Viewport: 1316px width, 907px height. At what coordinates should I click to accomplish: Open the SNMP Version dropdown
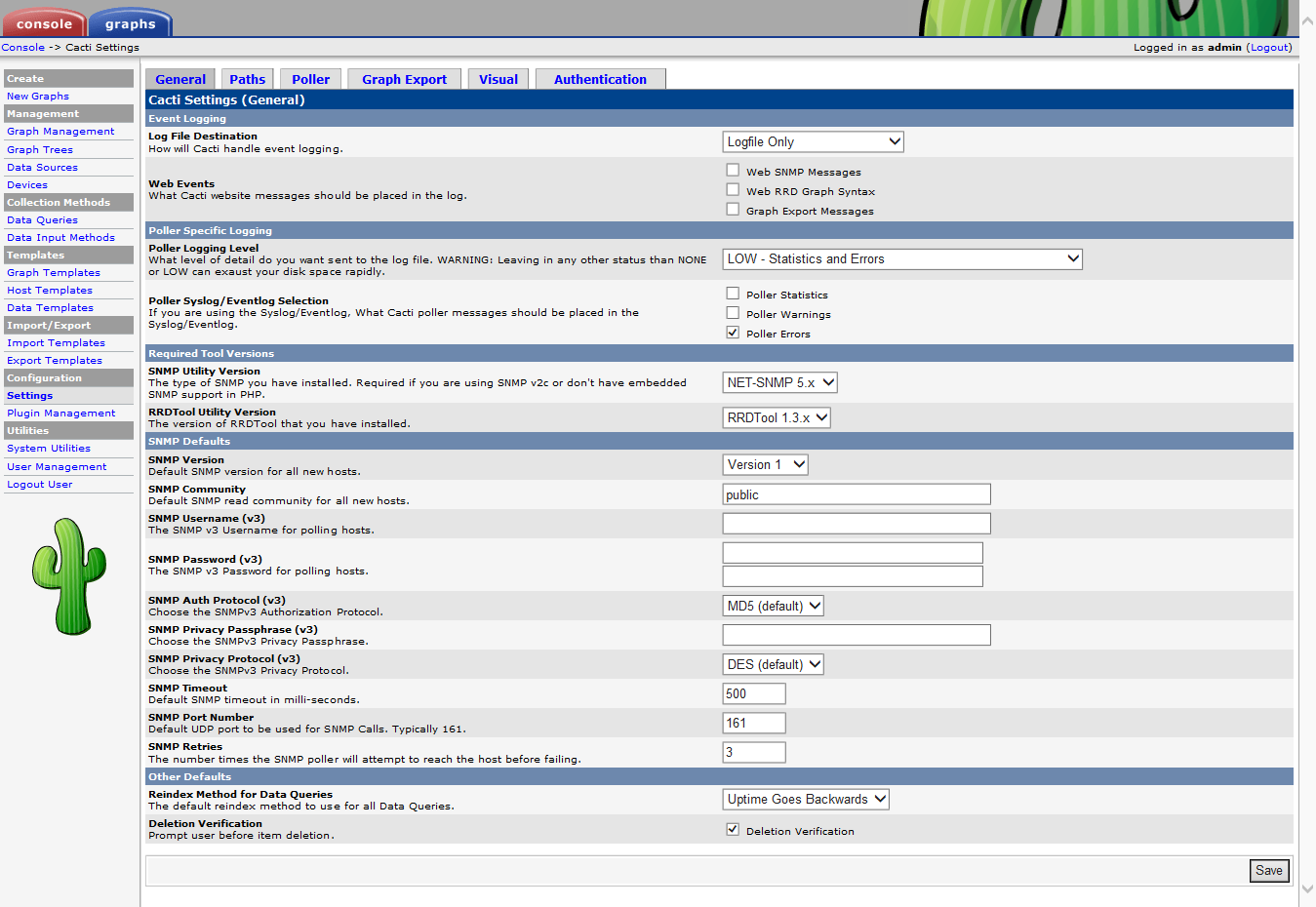pos(765,464)
